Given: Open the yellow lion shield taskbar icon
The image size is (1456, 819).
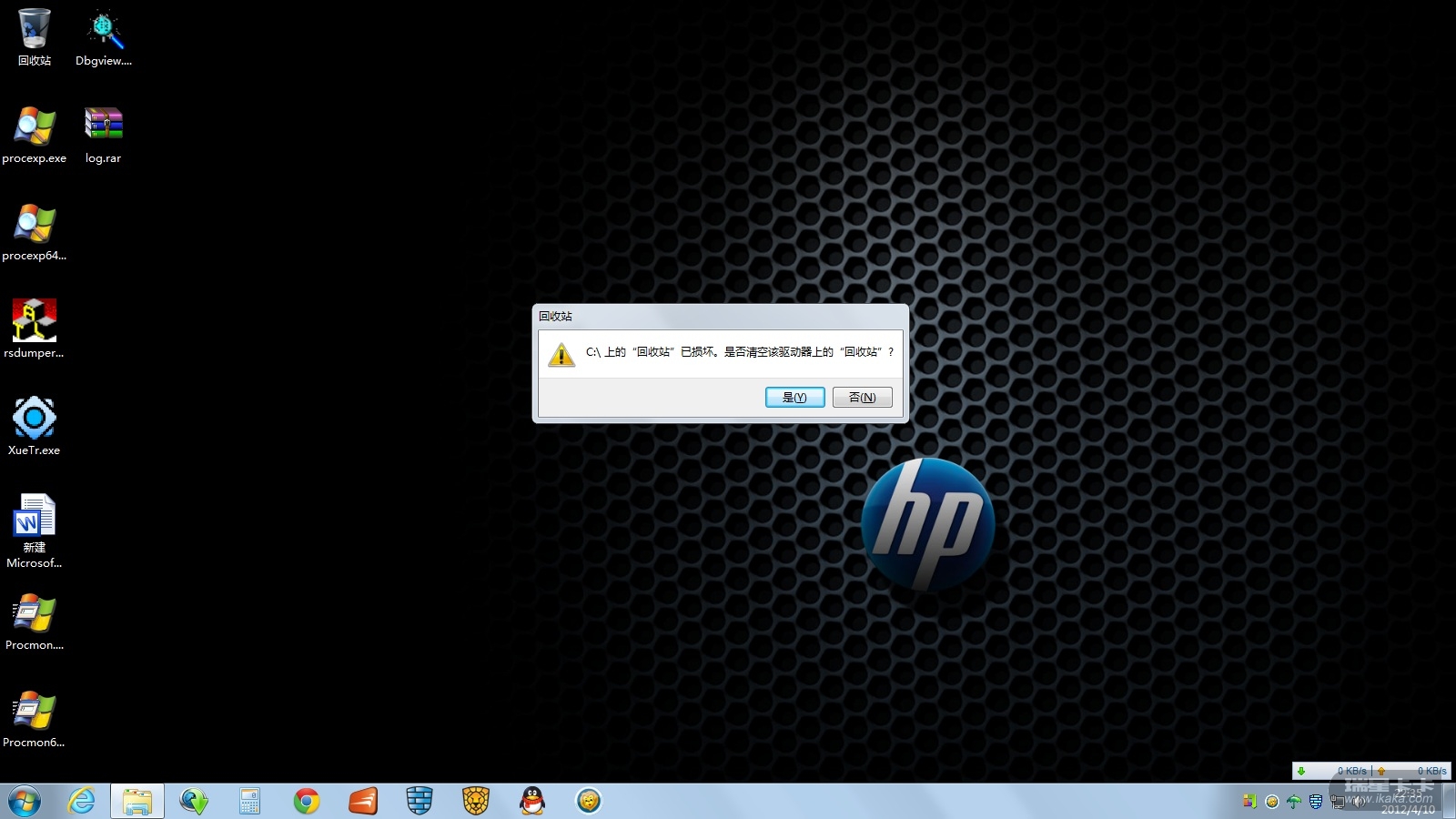Looking at the screenshot, I should (476, 802).
